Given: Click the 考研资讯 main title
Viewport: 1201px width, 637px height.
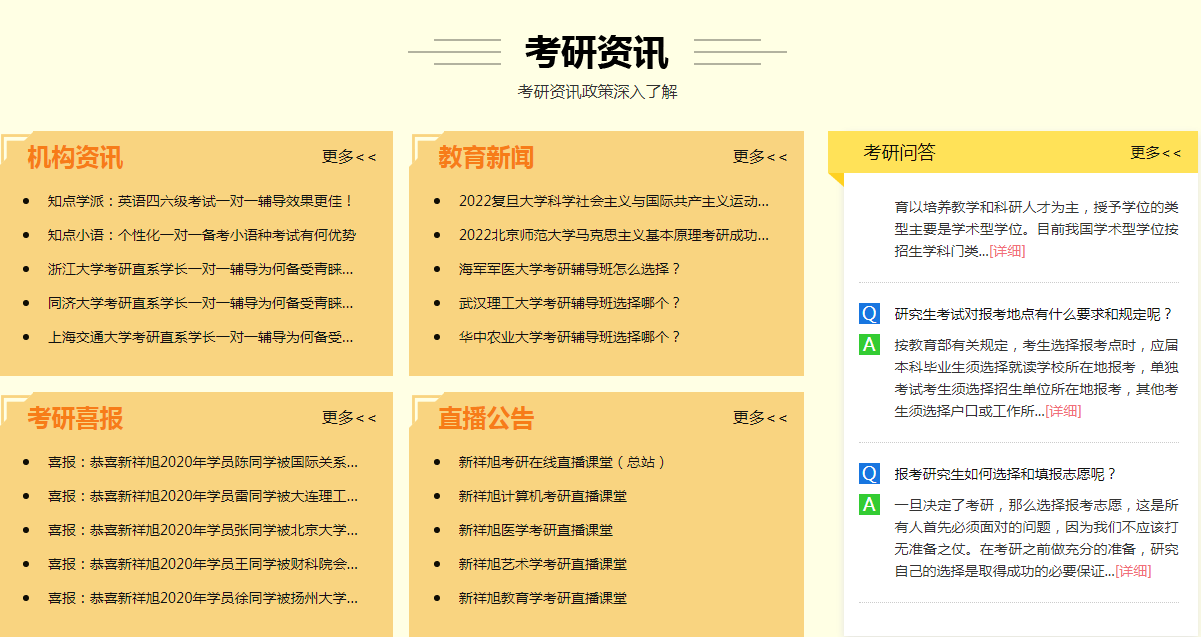Looking at the screenshot, I should tap(597, 52).
